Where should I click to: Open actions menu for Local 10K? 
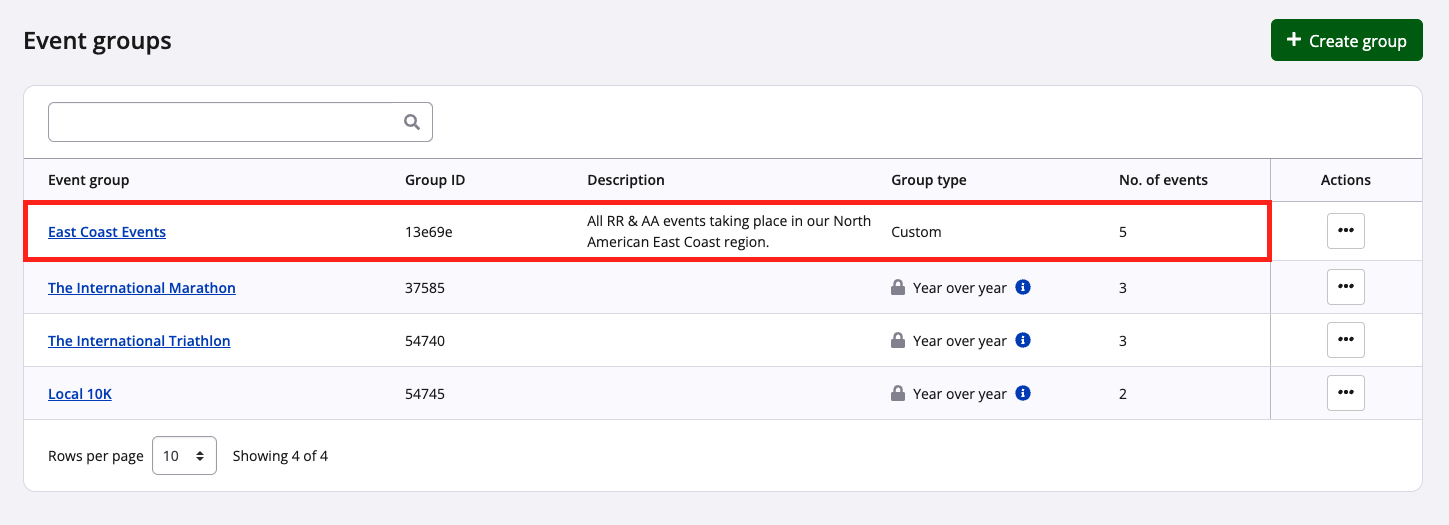pos(1345,393)
